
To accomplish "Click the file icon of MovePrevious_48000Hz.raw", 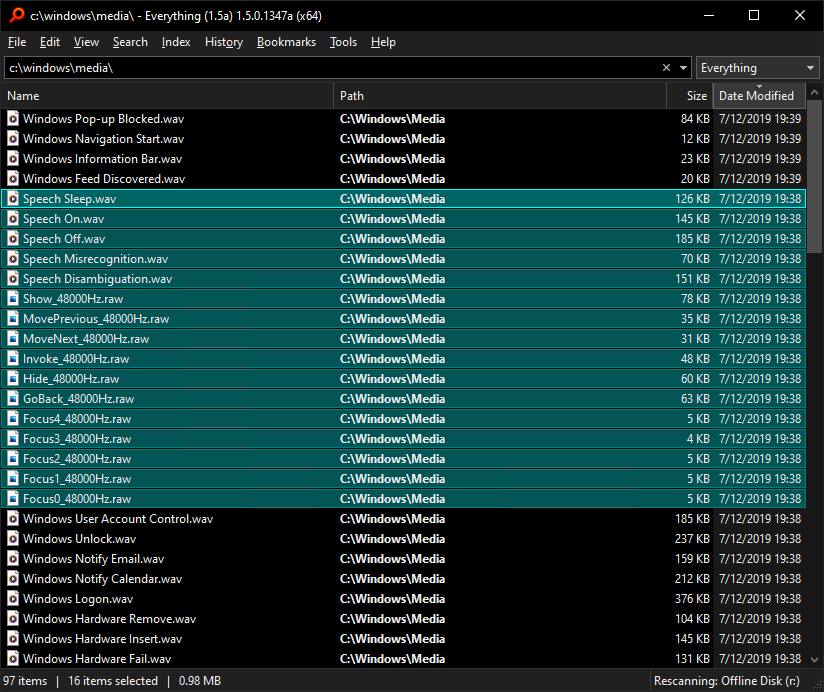I will pos(13,318).
